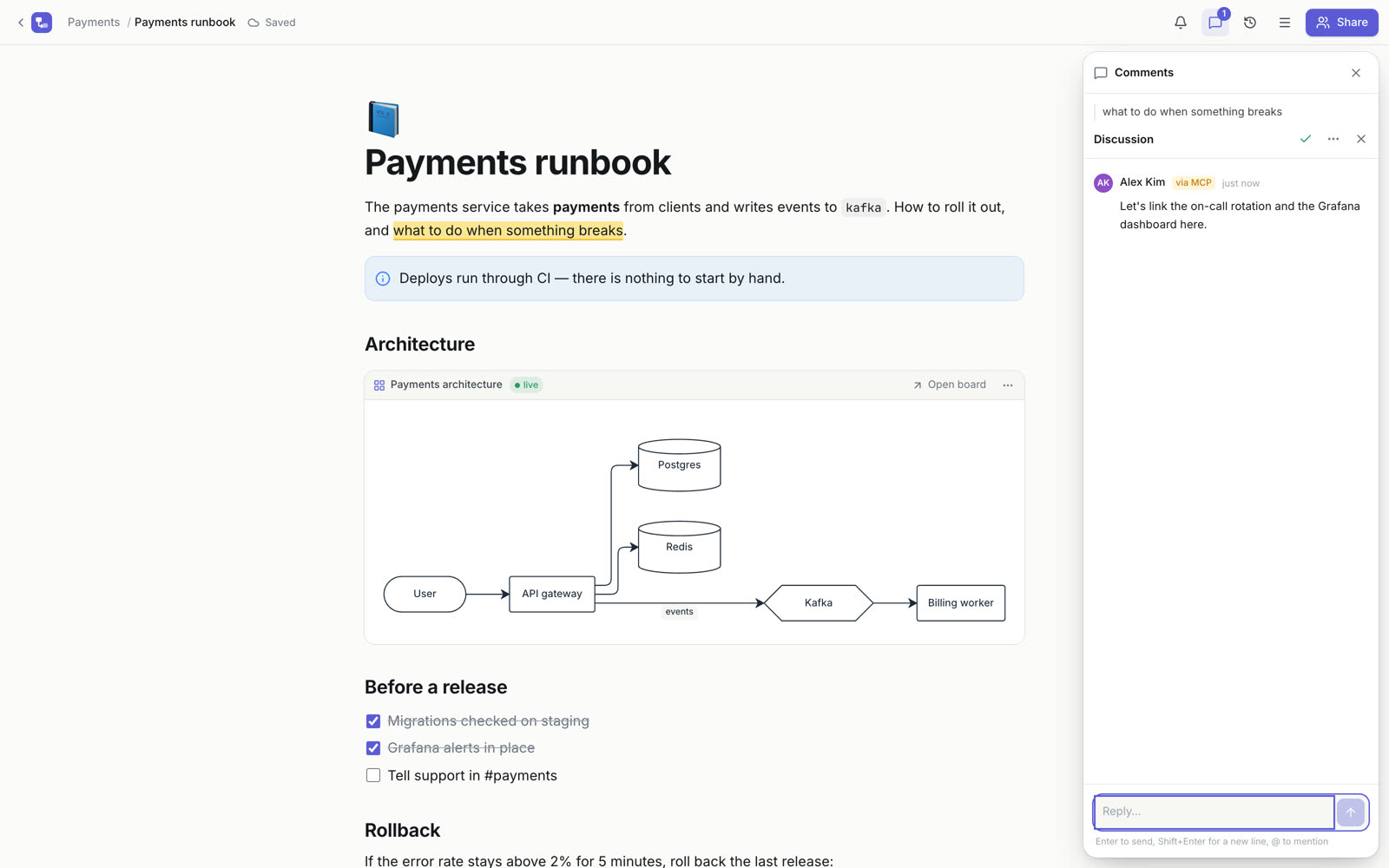Click the blue book page icon
Screen dimensions: 1389x868
(383, 120)
